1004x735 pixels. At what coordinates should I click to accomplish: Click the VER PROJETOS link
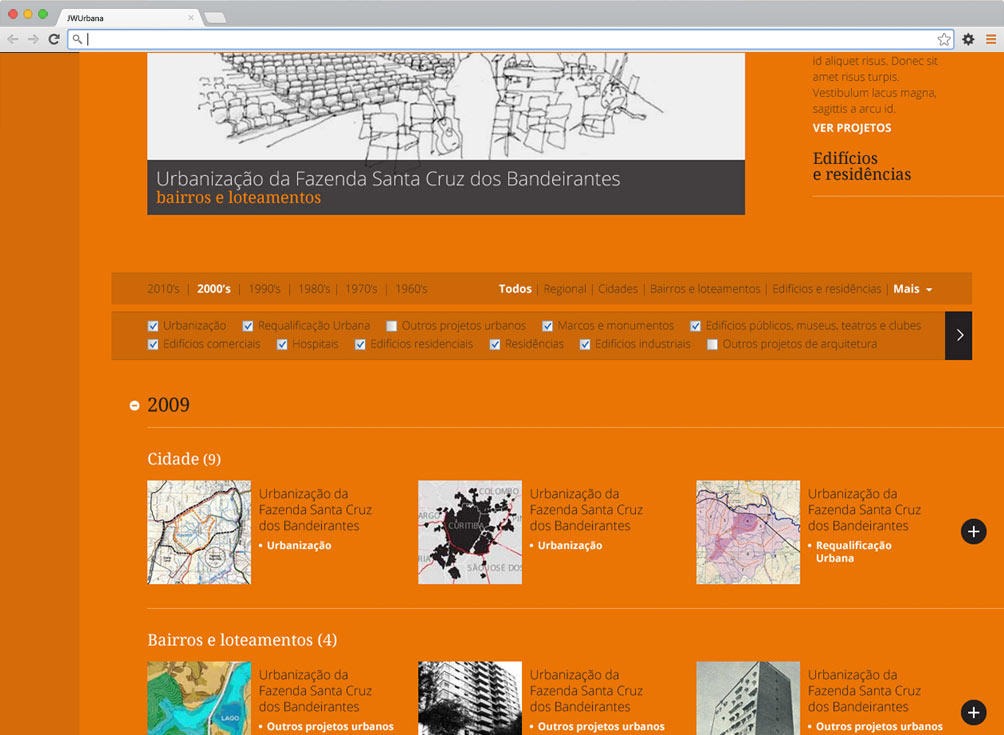click(851, 128)
